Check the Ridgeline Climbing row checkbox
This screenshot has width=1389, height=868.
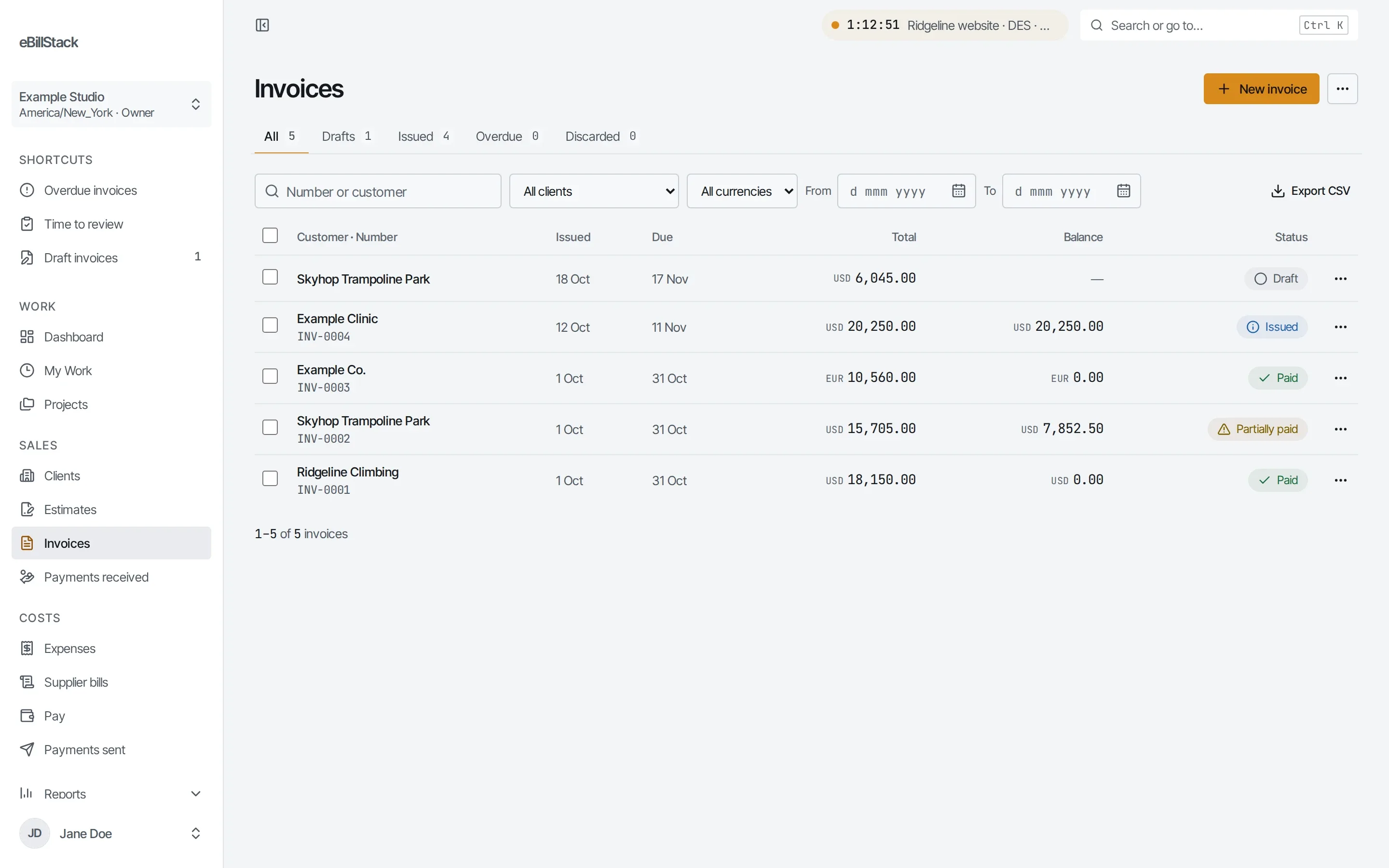coord(270,479)
